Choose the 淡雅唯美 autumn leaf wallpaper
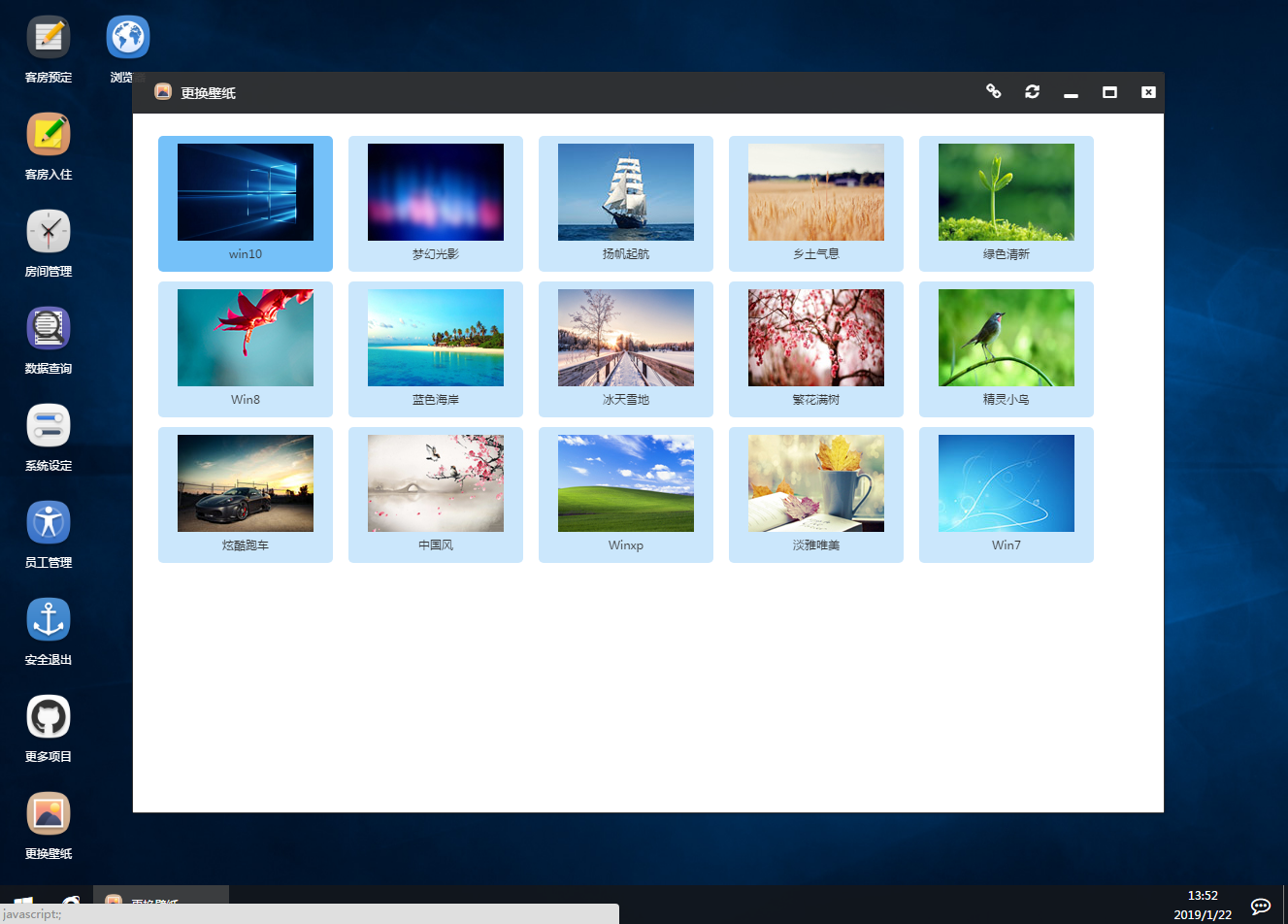The width and height of the screenshot is (1288, 924). pyautogui.click(x=816, y=495)
